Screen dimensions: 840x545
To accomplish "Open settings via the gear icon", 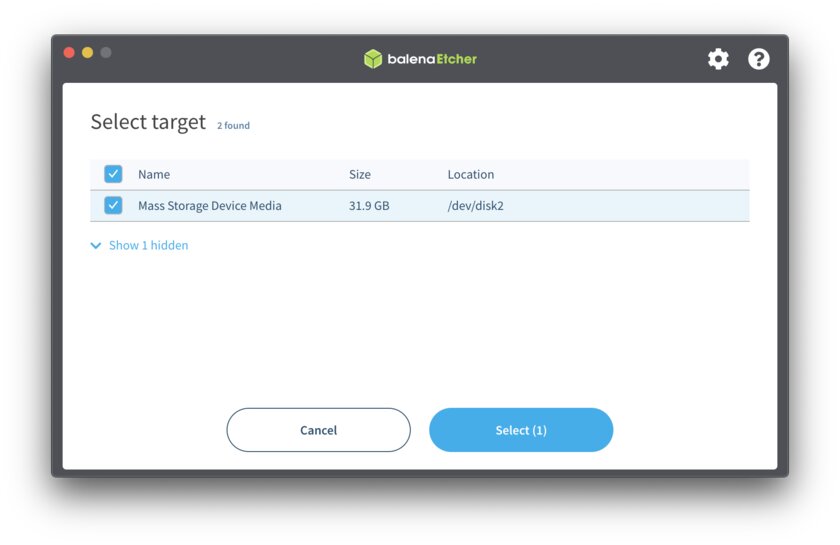I will (718, 59).
